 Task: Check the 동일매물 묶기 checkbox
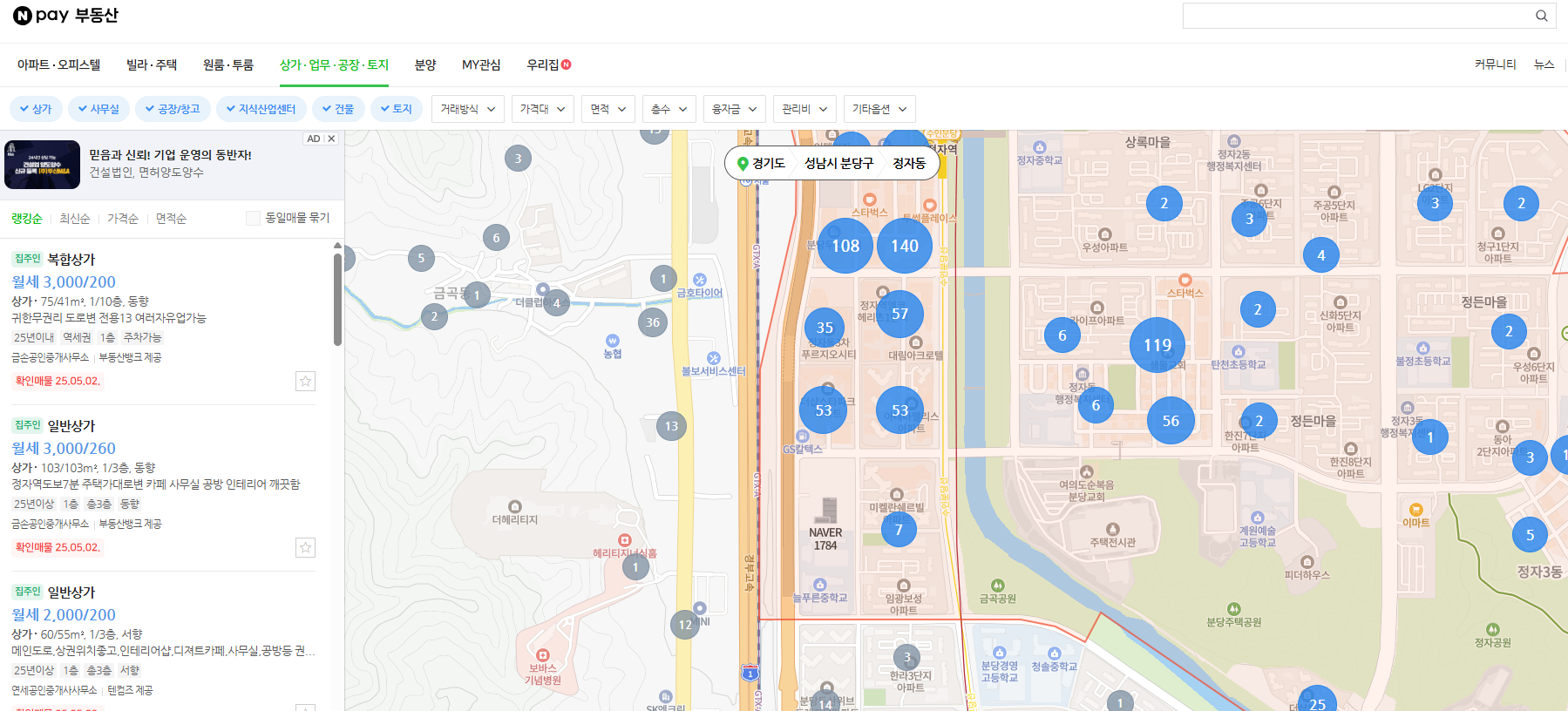point(253,218)
